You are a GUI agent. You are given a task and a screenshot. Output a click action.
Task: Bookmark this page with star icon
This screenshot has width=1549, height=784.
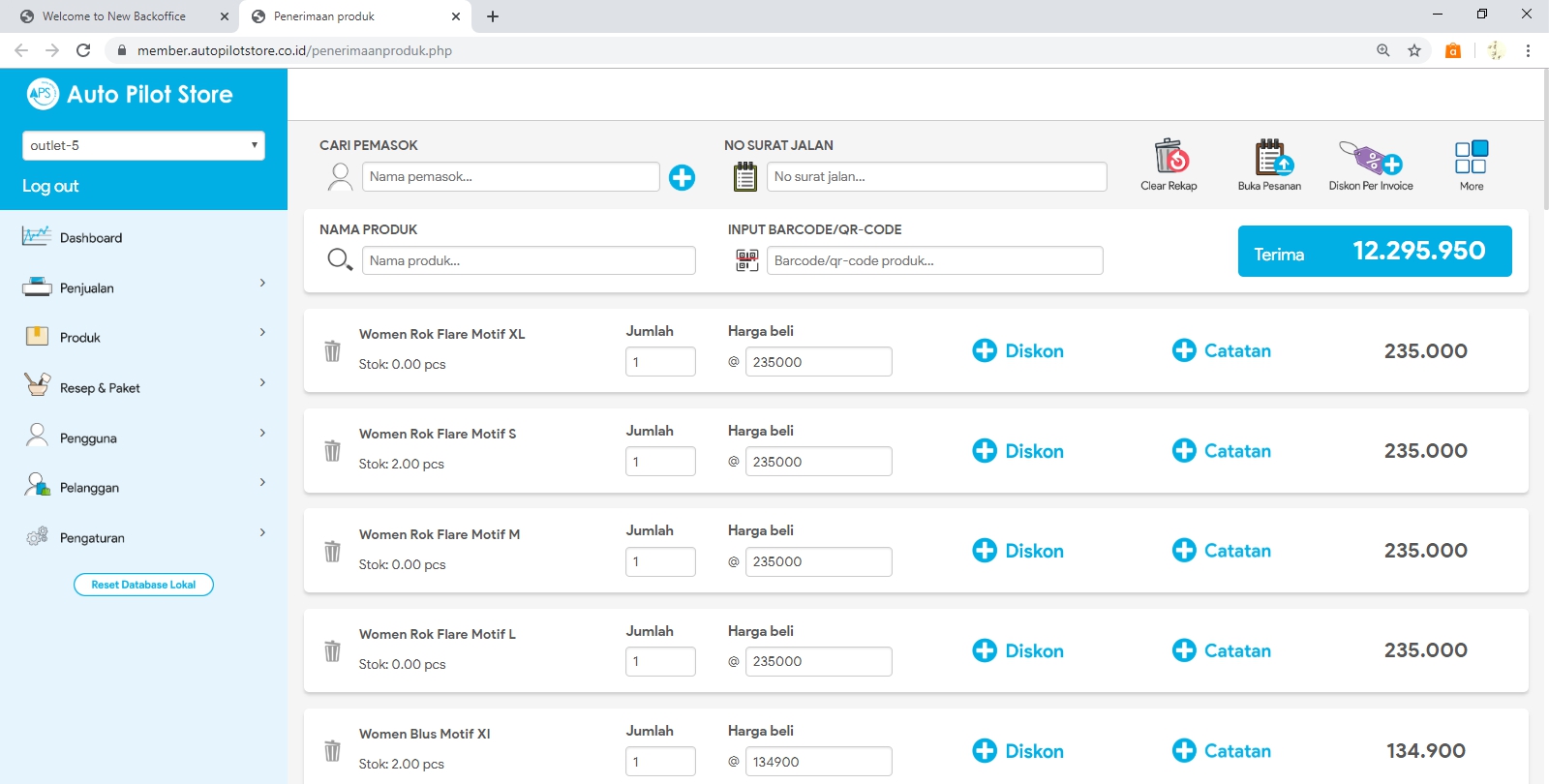[1414, 50]
